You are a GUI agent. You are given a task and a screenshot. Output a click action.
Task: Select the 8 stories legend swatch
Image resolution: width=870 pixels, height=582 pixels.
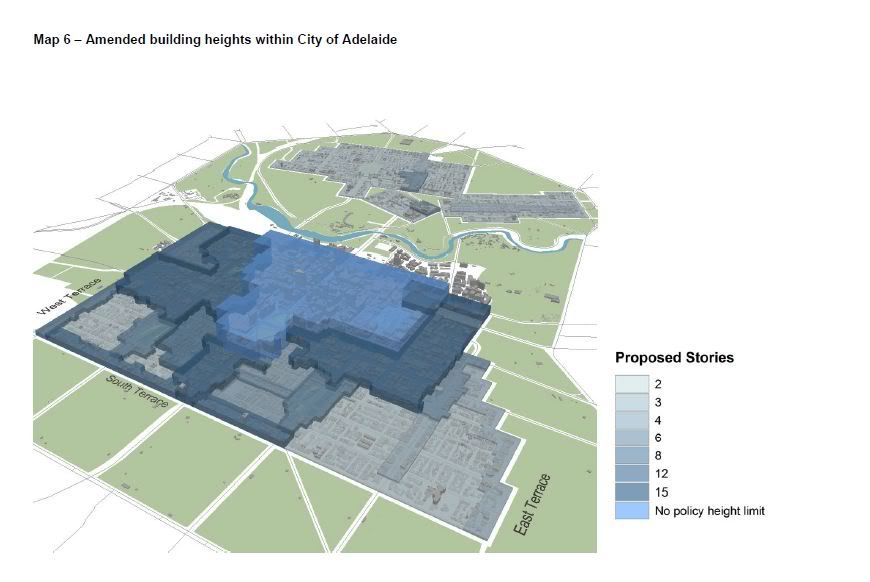coord(631,456)
